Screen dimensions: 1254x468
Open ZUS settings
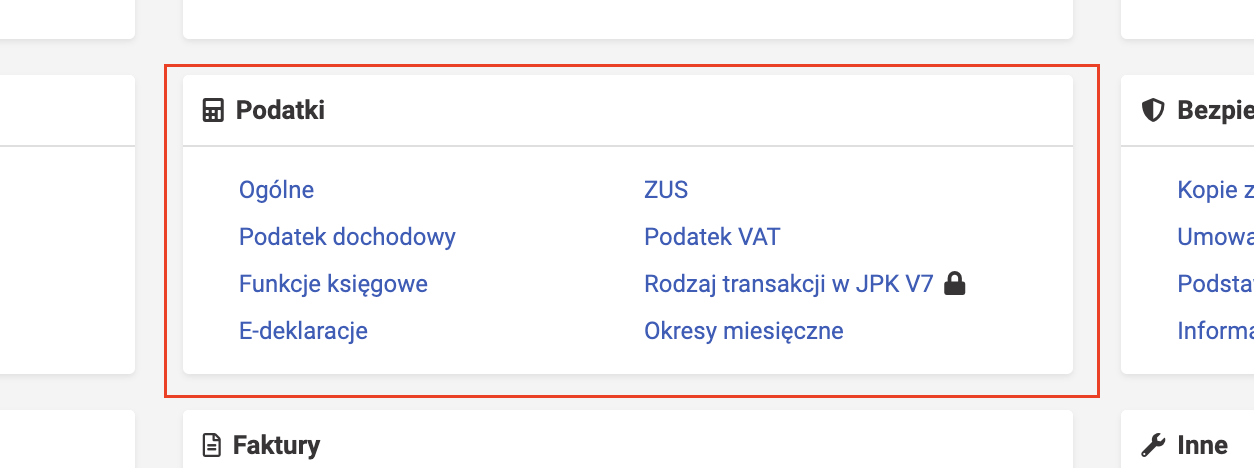pyautogui.click(x=666, y=190)
